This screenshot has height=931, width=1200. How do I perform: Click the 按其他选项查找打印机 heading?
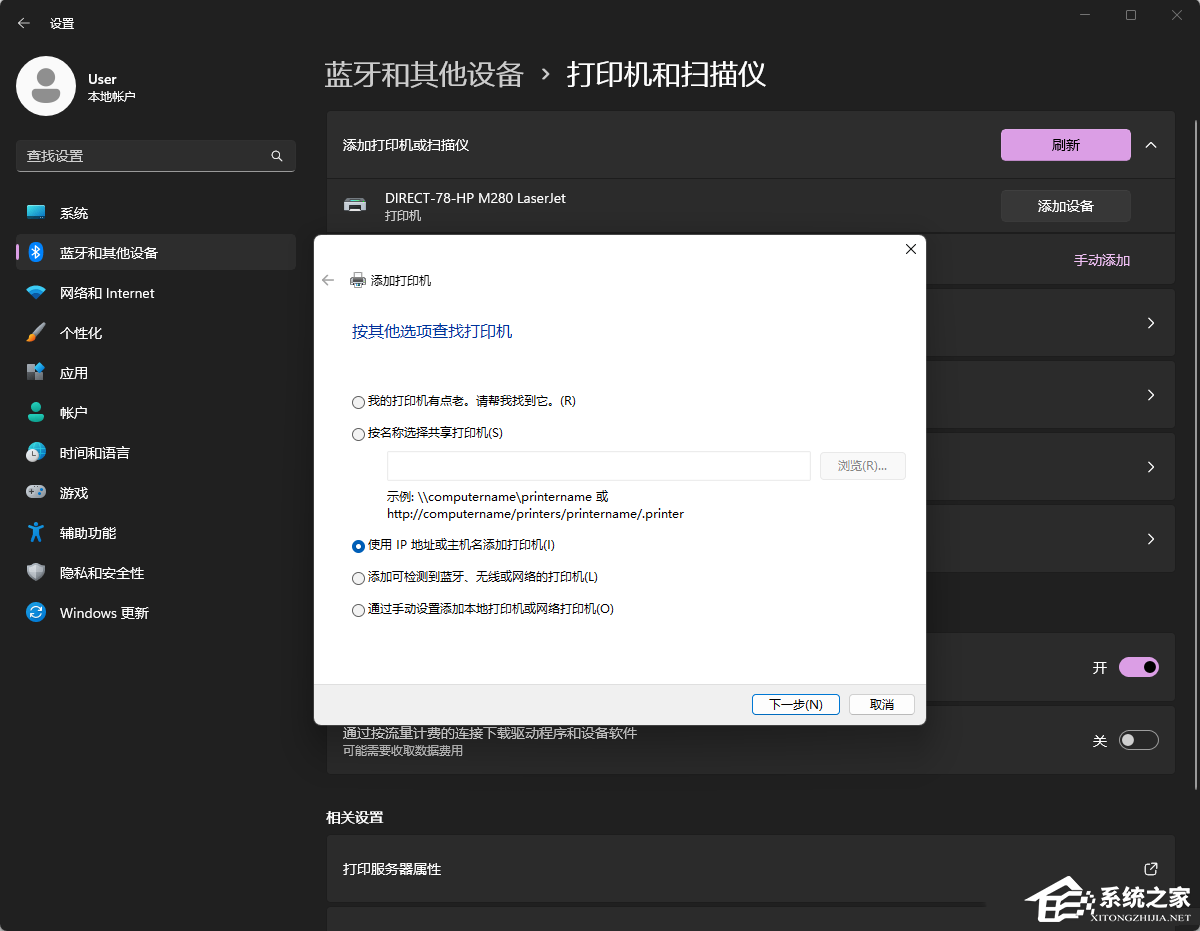click(x=432, y=331)
